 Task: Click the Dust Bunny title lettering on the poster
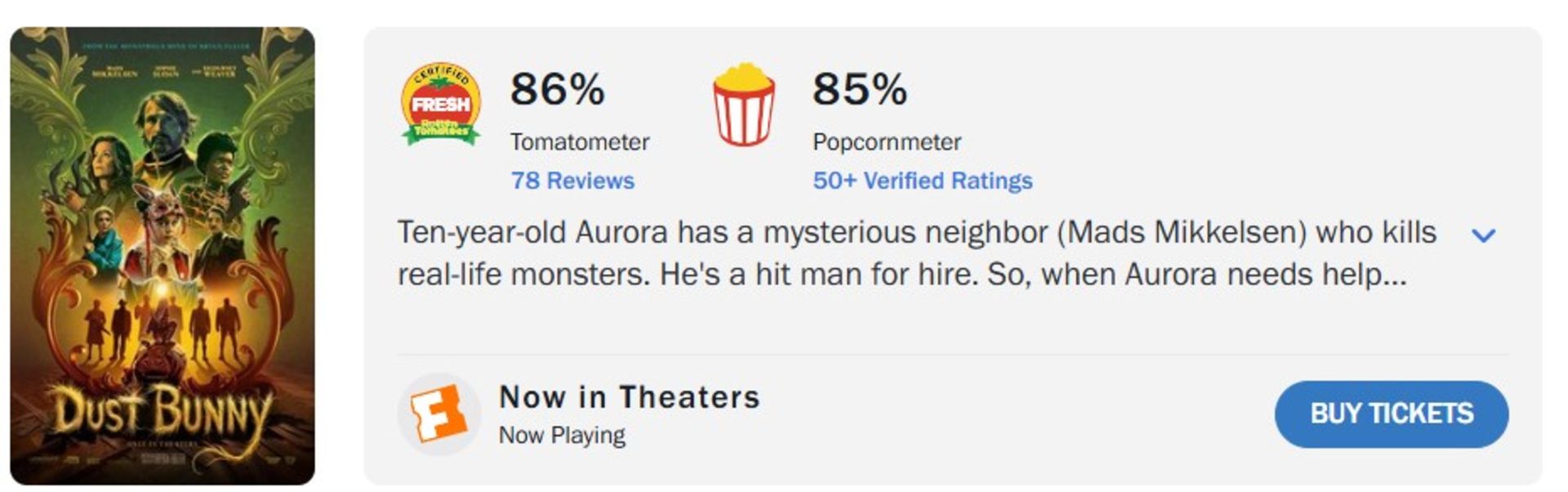[163, 411]
